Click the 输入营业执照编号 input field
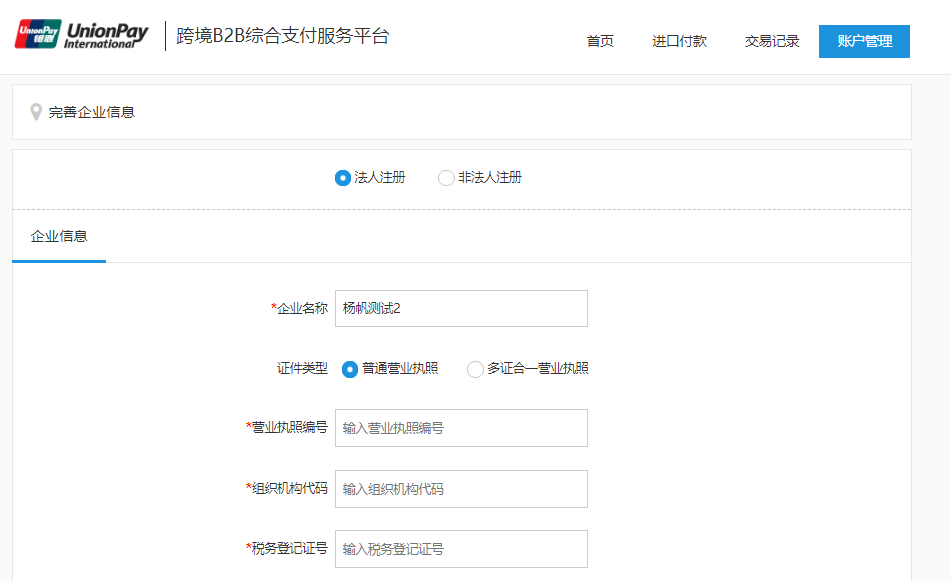 (461, 428)
